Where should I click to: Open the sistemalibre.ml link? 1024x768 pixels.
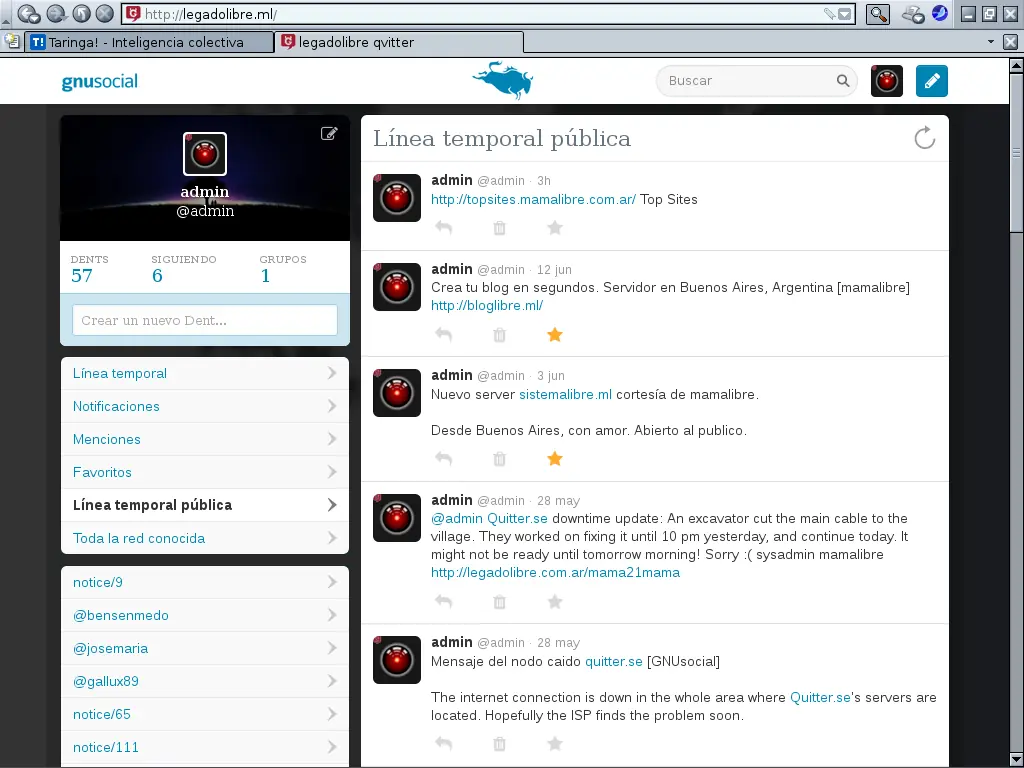coord(566,394)
